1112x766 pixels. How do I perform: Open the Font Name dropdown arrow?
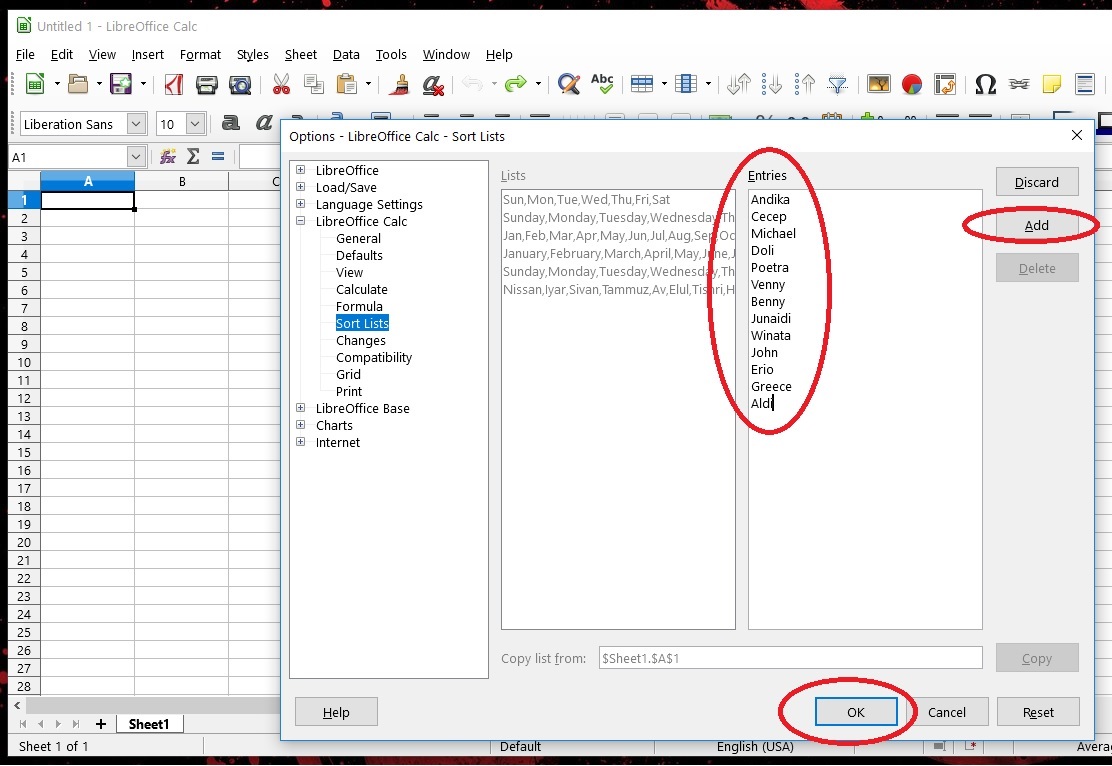[136, 123]
